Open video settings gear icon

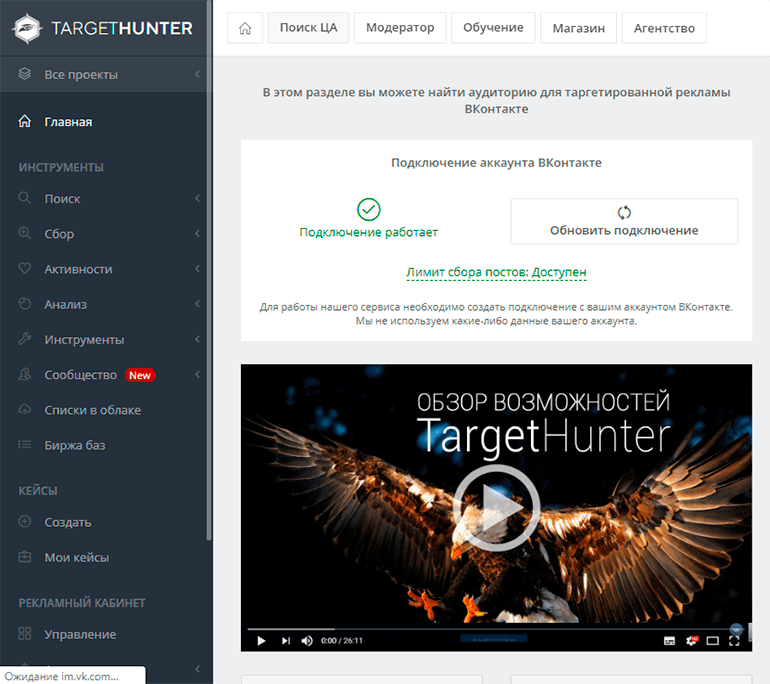tap(691, 640)
